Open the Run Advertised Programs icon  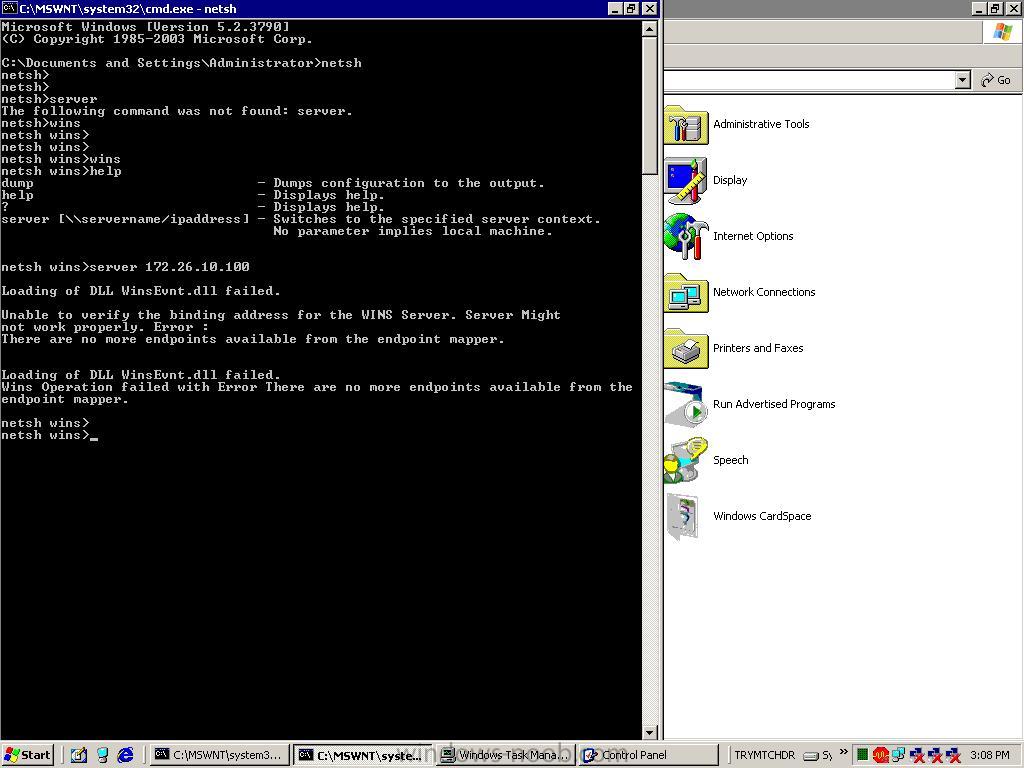pyautogui.click(x=686, y=404)
